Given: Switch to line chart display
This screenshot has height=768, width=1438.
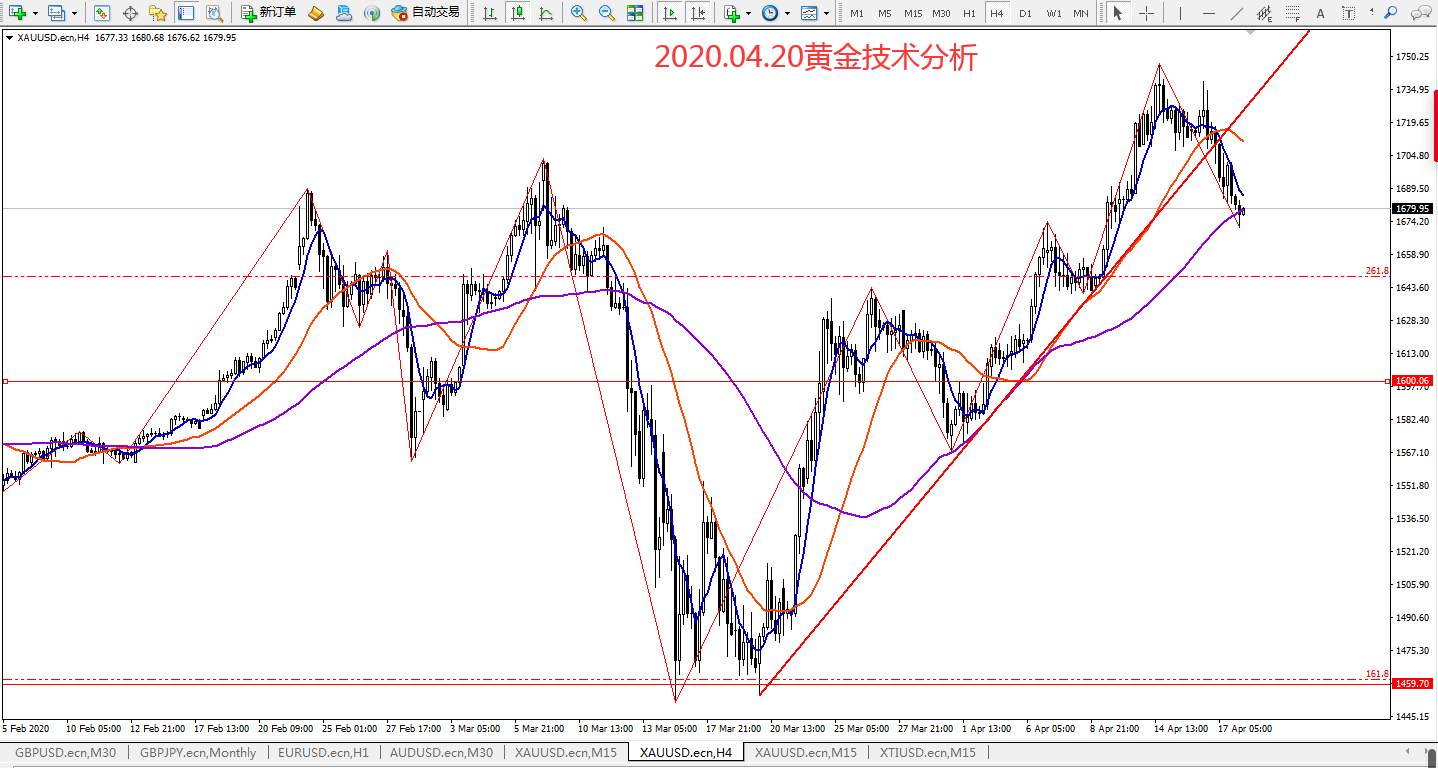Looking at the screenshot, I should (x=545, y=13).
